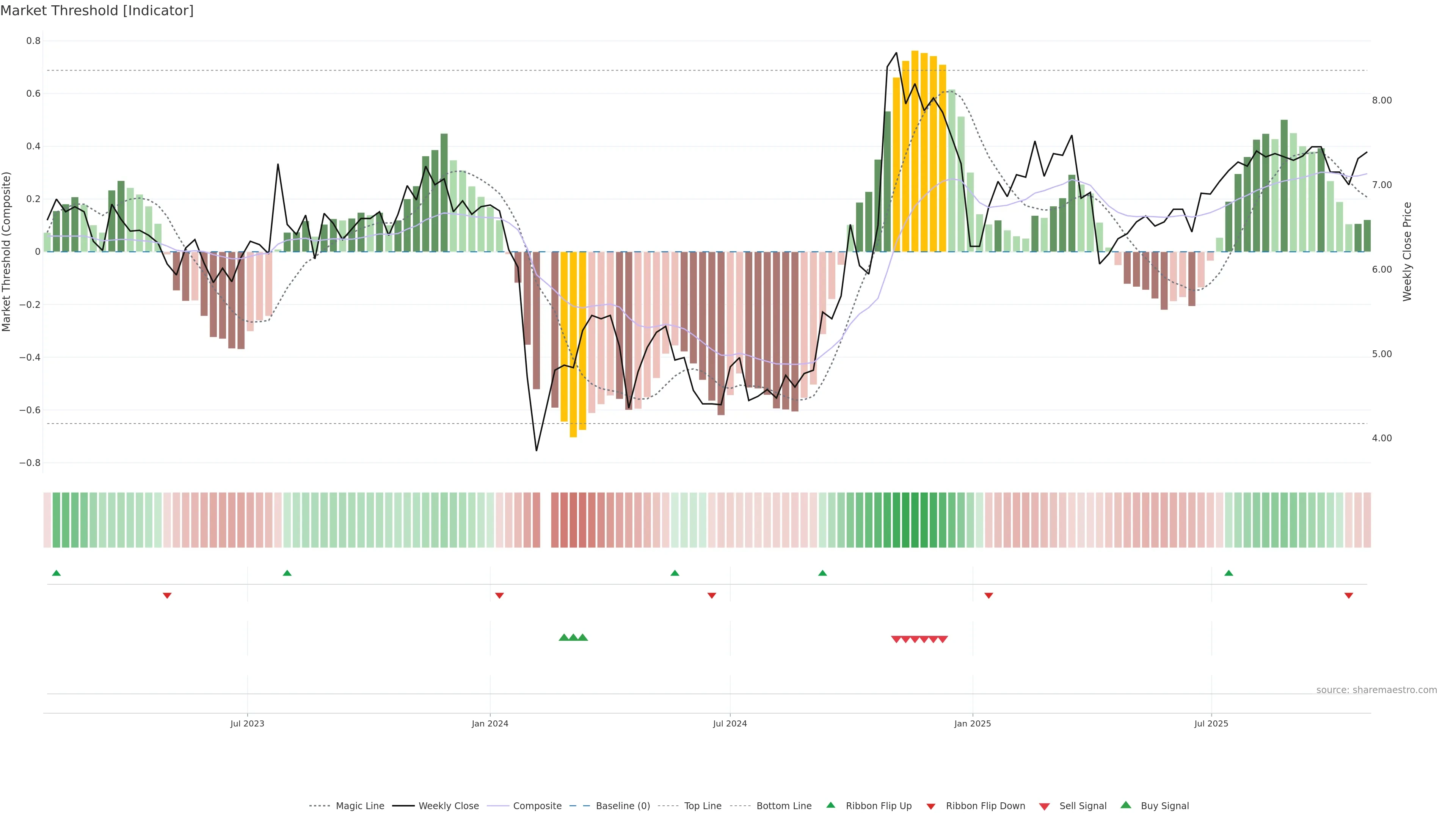This screenshot has width=1456, height=819.
Task: Toggle Top Line legend entry
Action: [x=703, y=806]
